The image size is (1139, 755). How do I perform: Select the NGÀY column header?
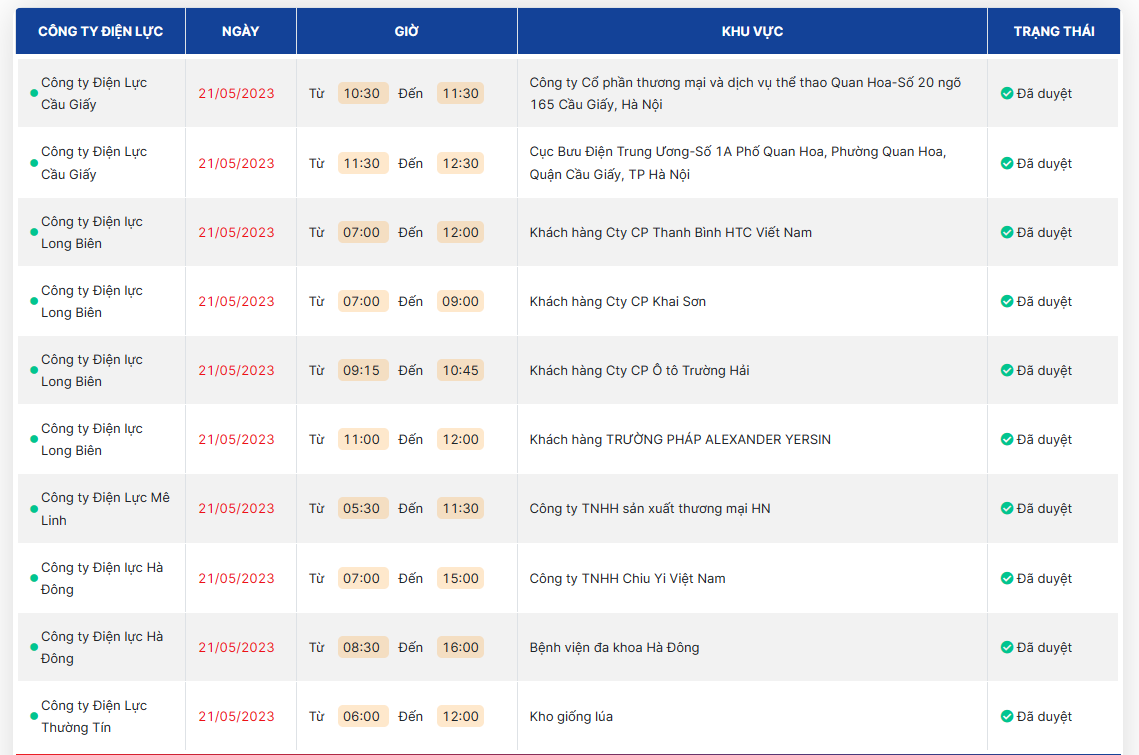tap(240, 31)
